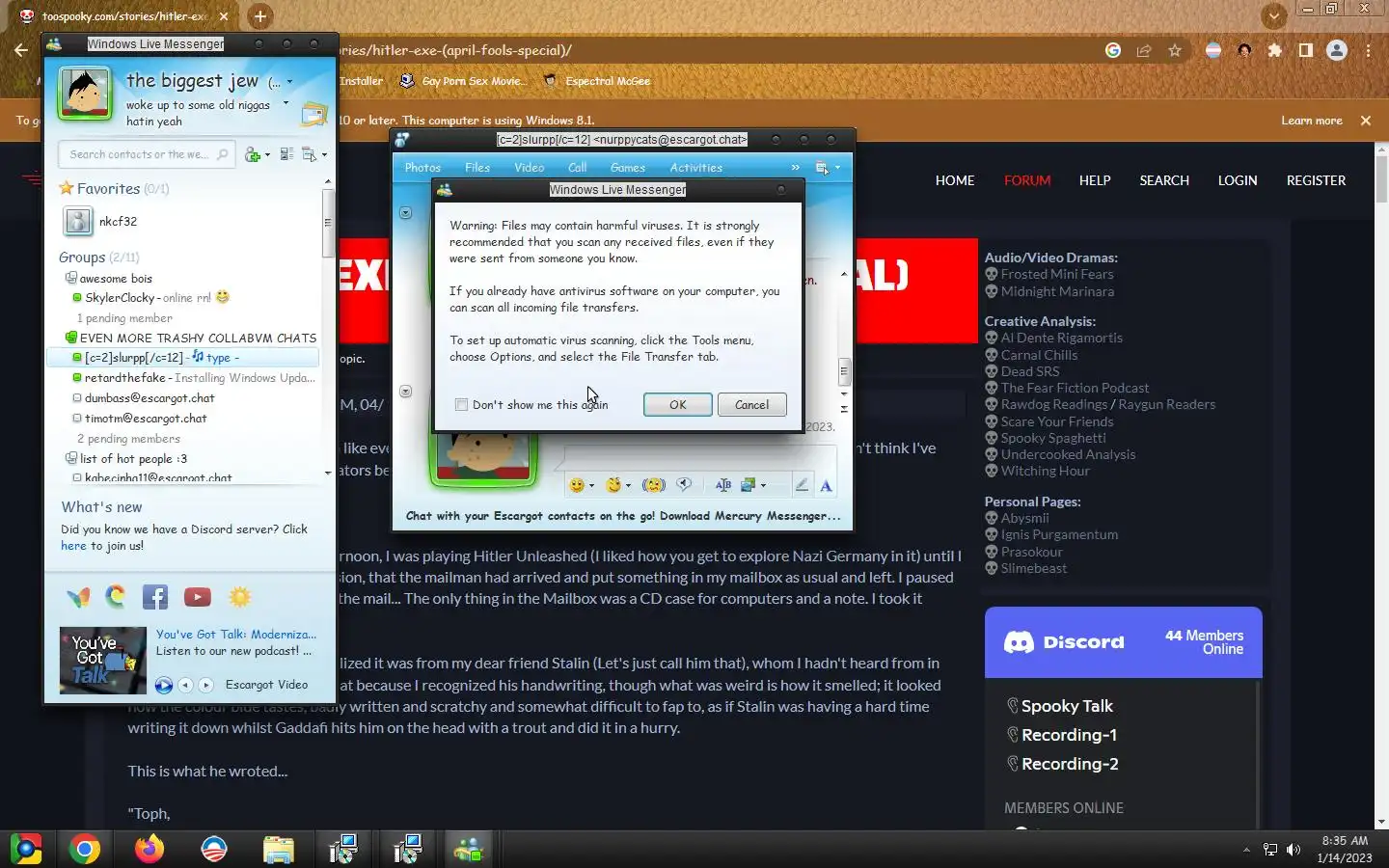Select SkylerClocky in the contact list
This screenshot has width=1389, height=868.
point(120,298)
